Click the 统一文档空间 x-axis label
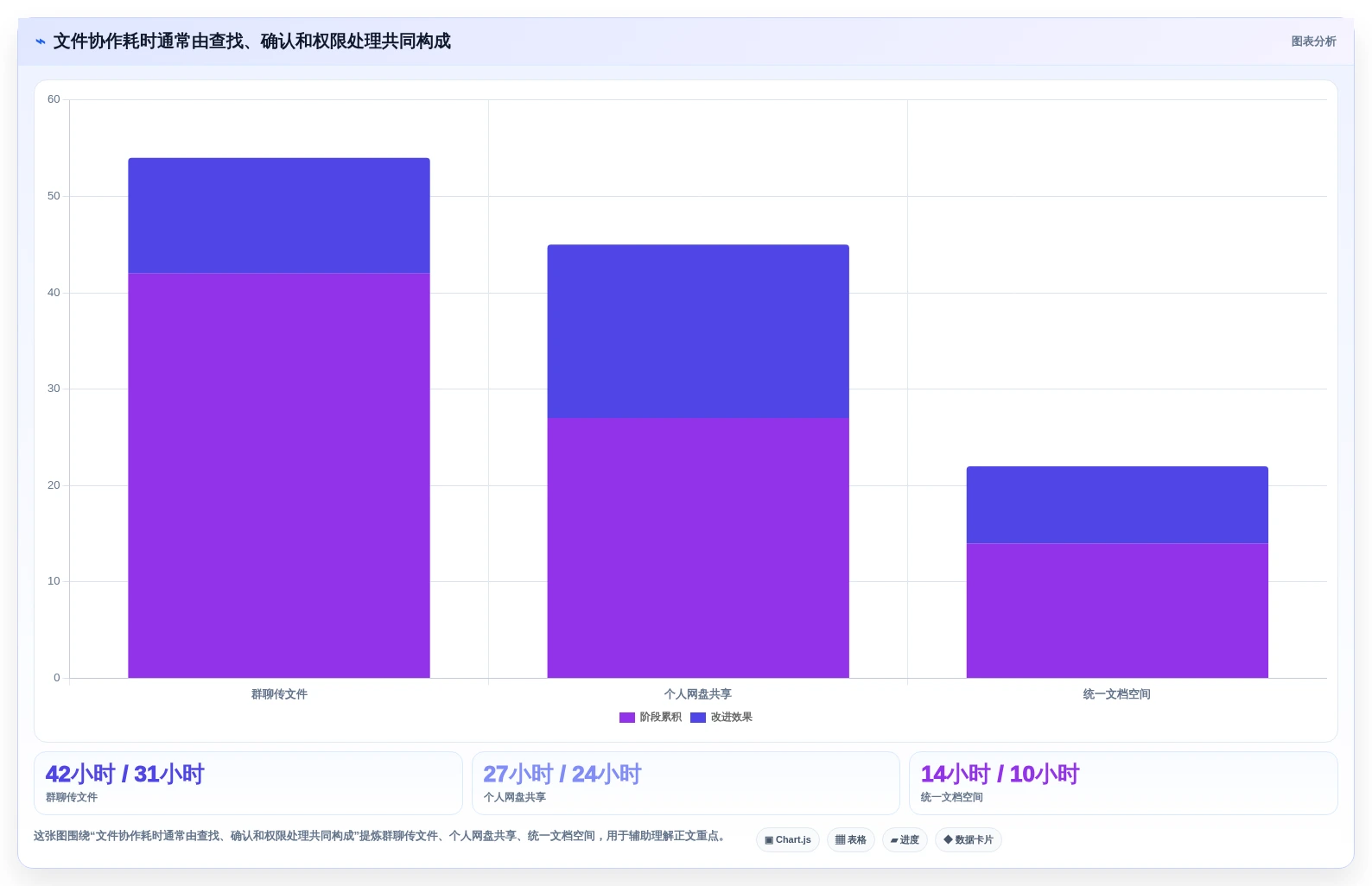This screenshot has width=1372, height=886. [1117, 694]
